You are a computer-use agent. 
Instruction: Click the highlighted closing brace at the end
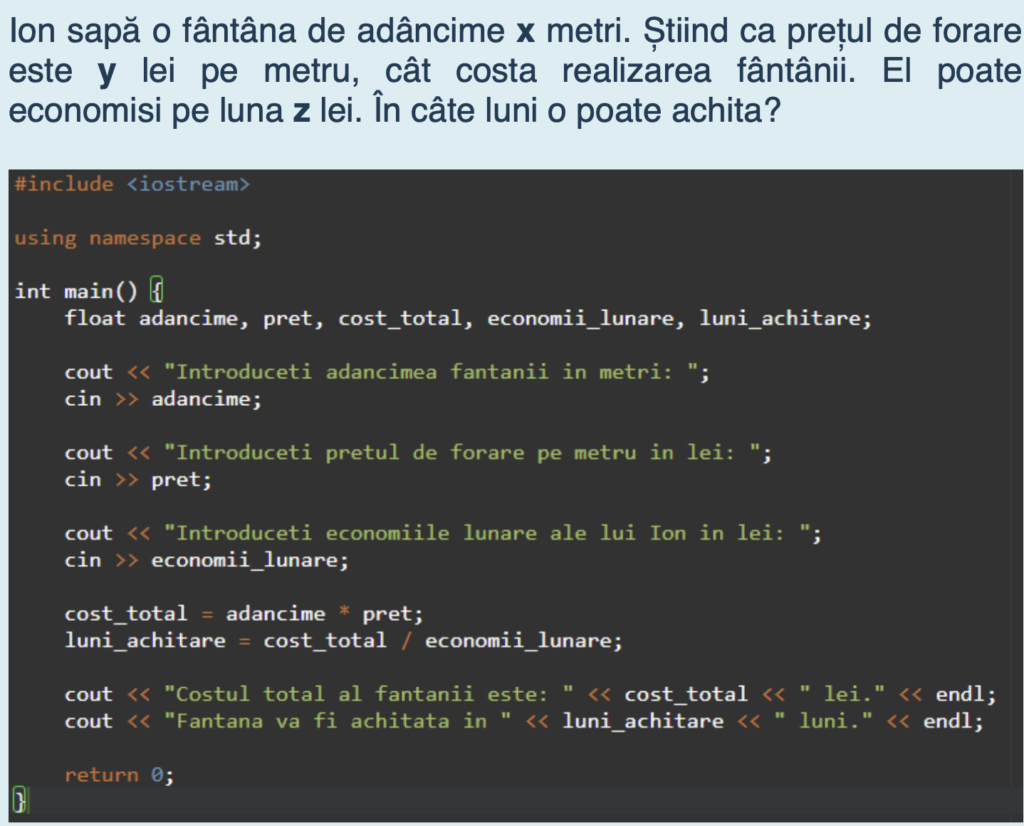(19, 800)
